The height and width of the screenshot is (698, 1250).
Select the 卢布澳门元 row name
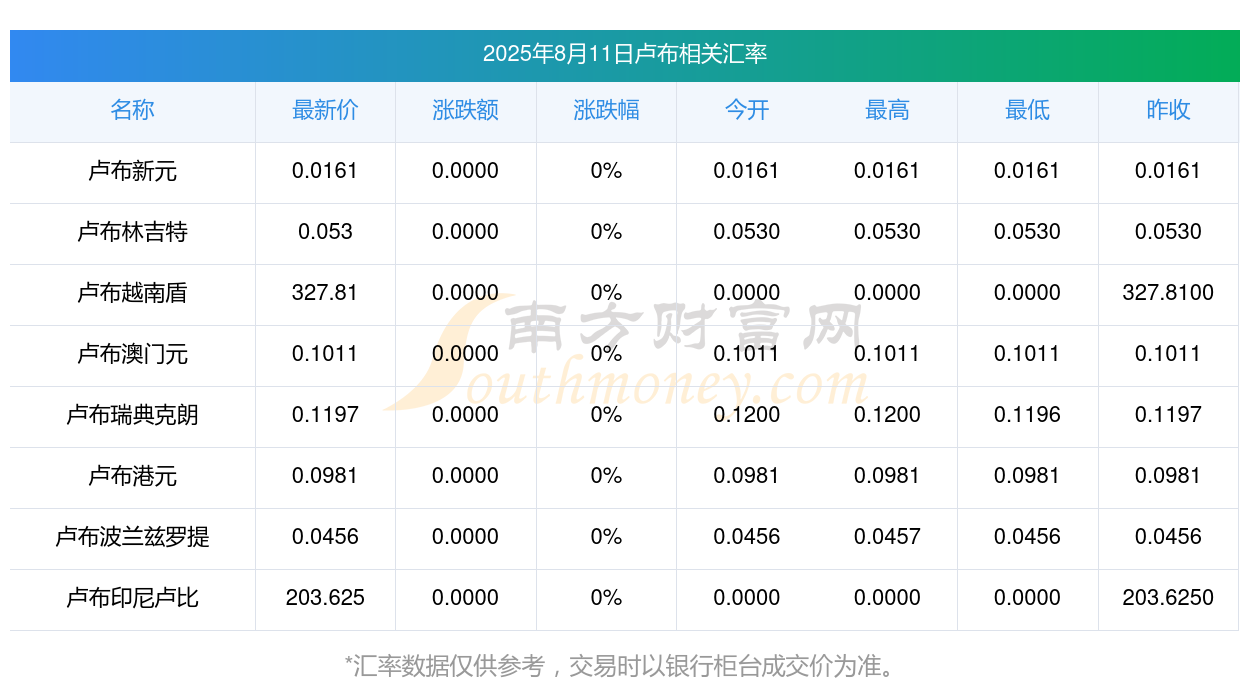point(132,354)
